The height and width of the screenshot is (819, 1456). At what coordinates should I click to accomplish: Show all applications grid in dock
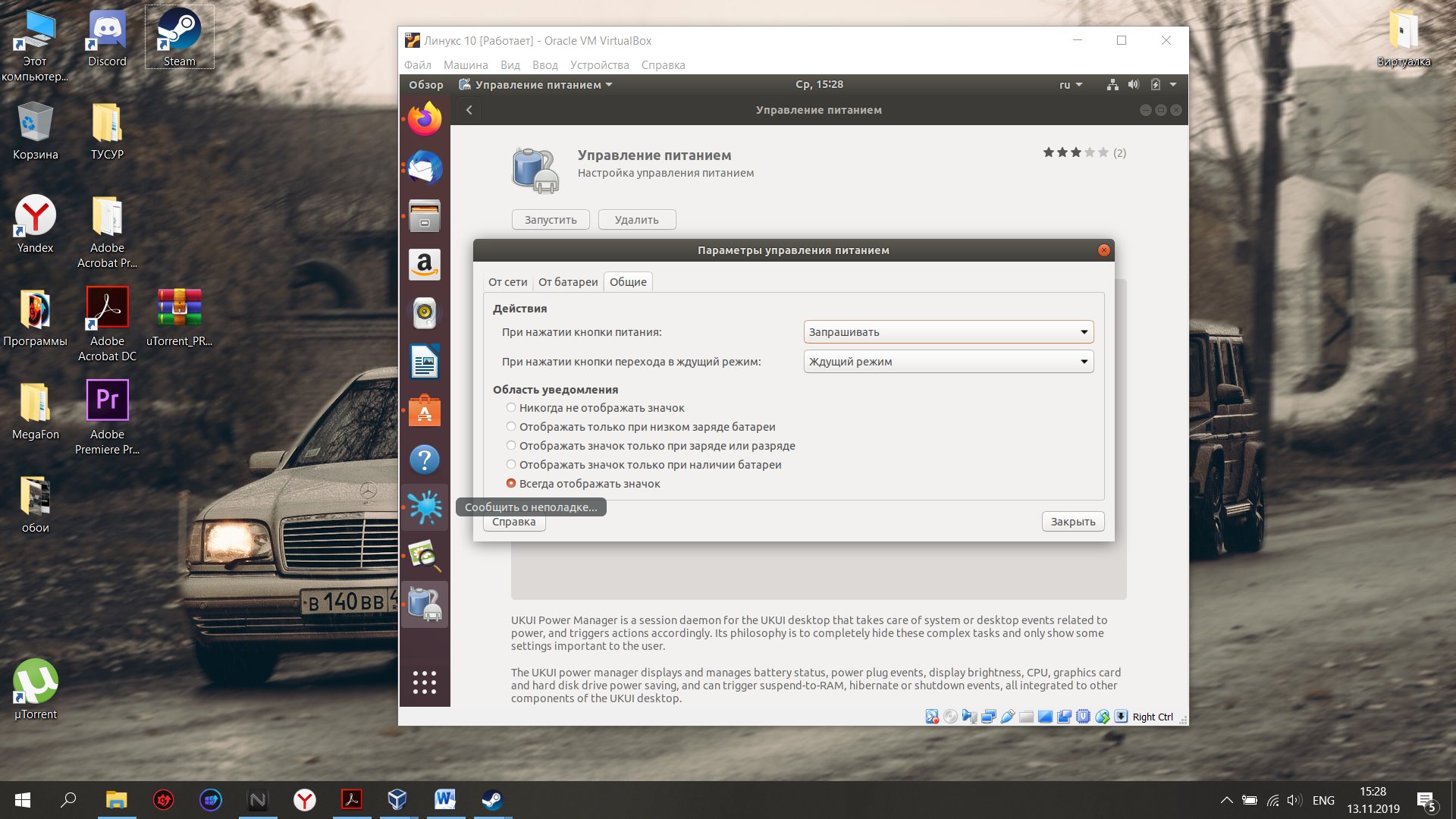[425, 682]
